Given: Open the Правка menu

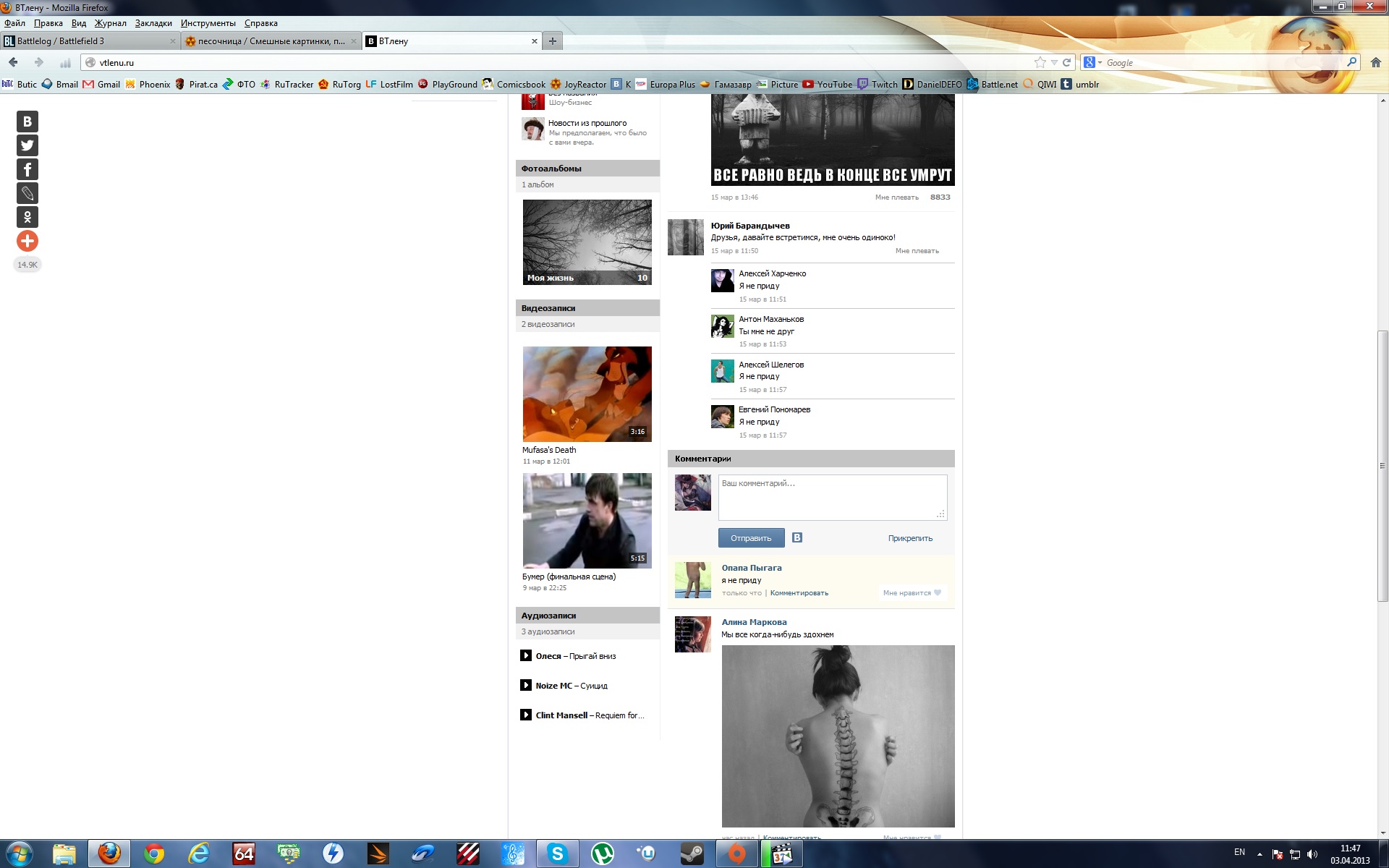Looking at the screenshot, I should point(48,23).
